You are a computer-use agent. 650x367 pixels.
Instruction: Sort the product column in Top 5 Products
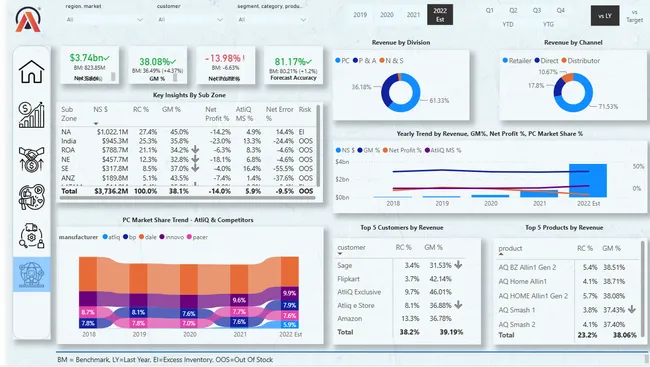[x=501, y=254]
